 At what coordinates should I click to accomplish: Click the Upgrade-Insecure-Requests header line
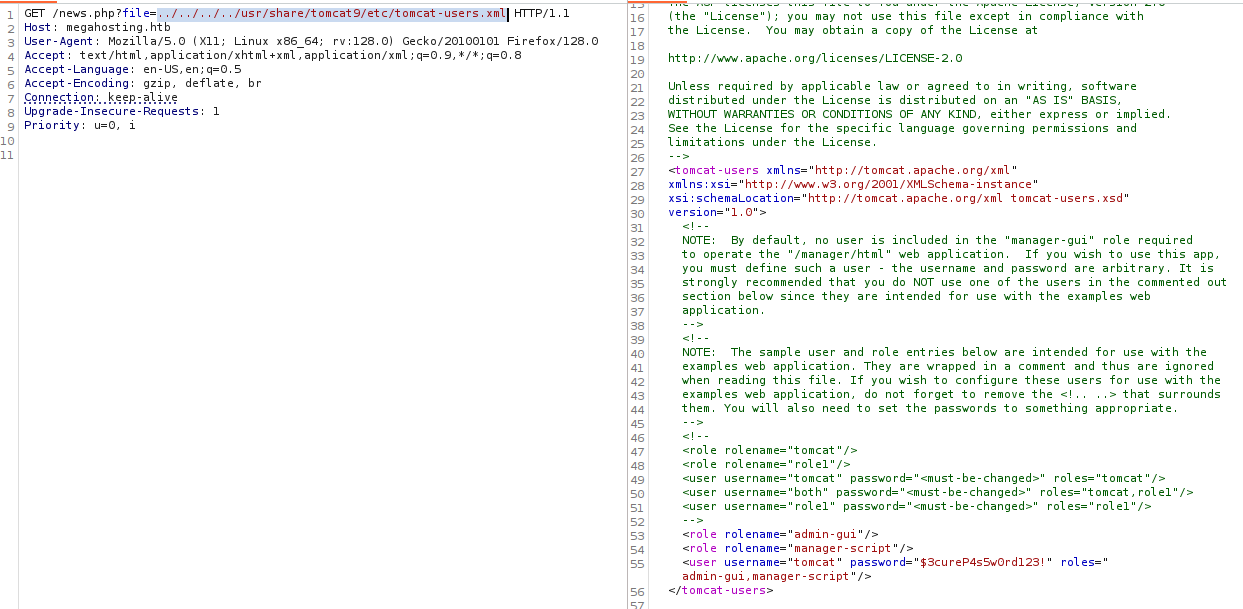[122, 111]
